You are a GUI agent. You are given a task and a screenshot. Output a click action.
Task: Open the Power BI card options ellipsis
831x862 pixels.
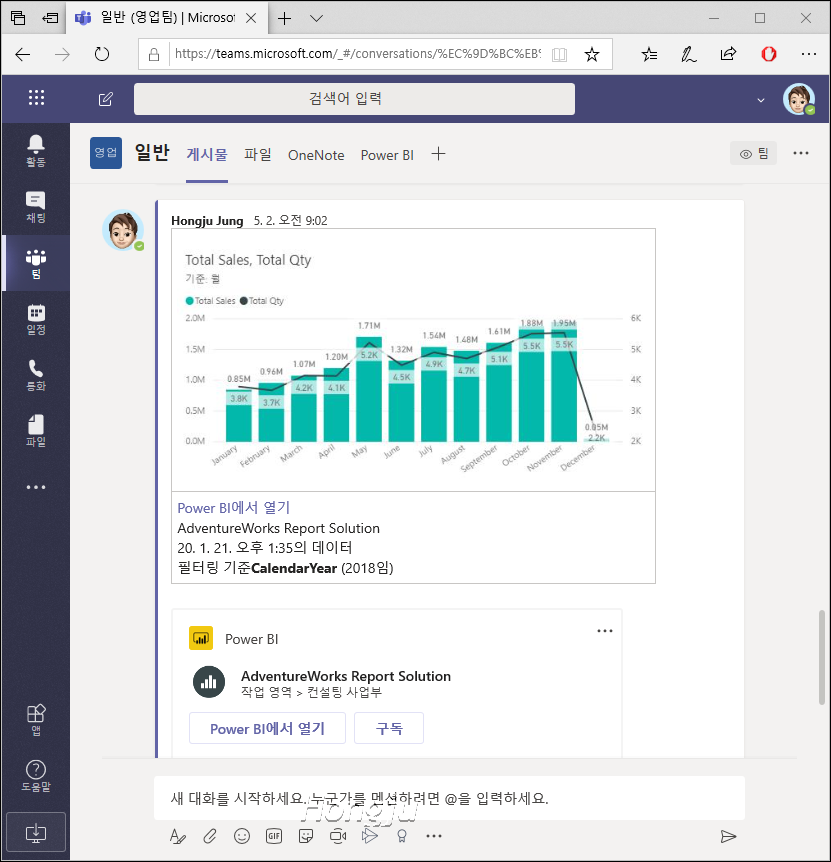tap(605, 631)
